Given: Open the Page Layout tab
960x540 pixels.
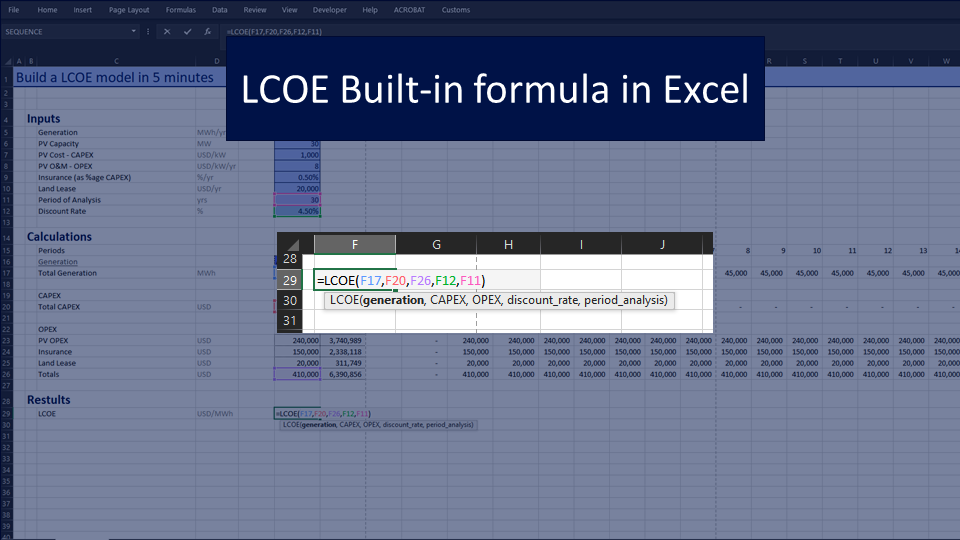Looking at the screenshot, I should (x=129, y=10).
